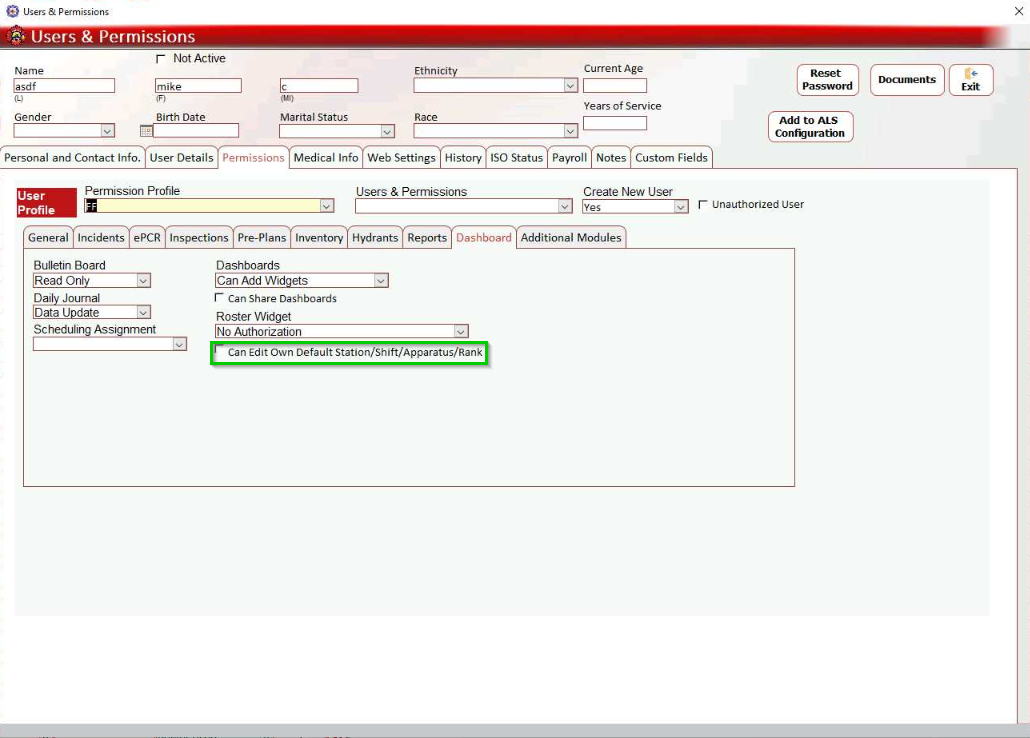Image resolution: width=1030 pixels, height=738 pixels.
Task: Open the Hydrants permissions tab
Action: point(375,238)
